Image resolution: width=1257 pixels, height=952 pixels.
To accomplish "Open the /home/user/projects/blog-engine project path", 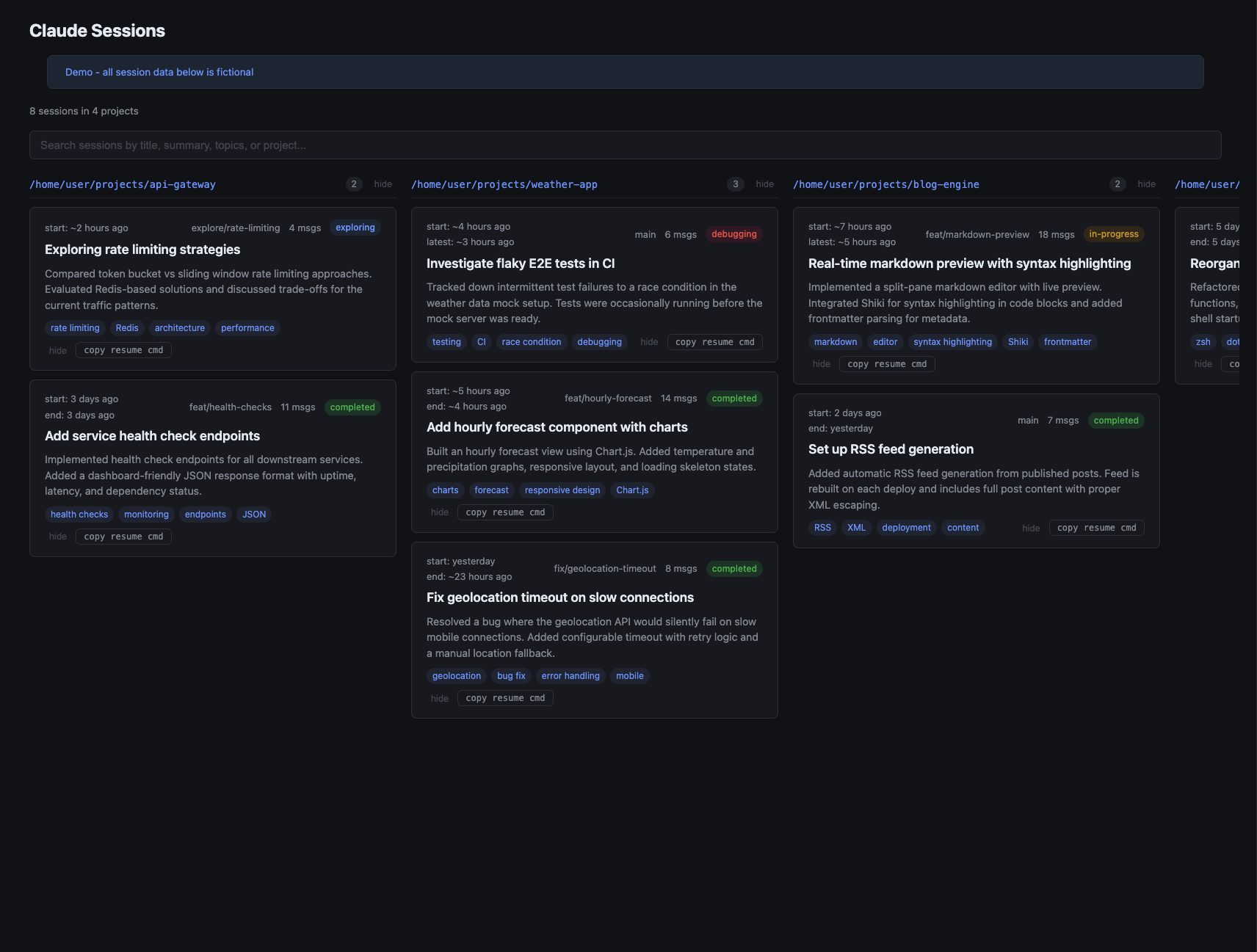I will [x=886, y=184].
